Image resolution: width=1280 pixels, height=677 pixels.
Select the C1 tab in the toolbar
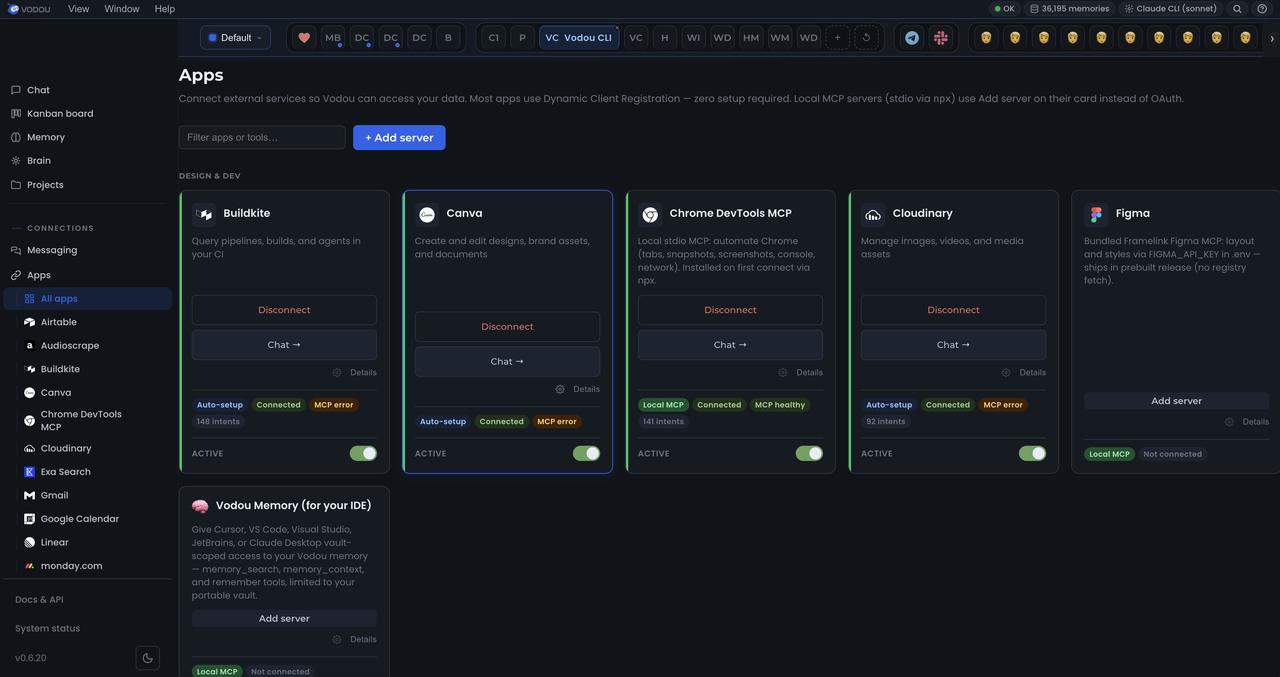(493, 38)
